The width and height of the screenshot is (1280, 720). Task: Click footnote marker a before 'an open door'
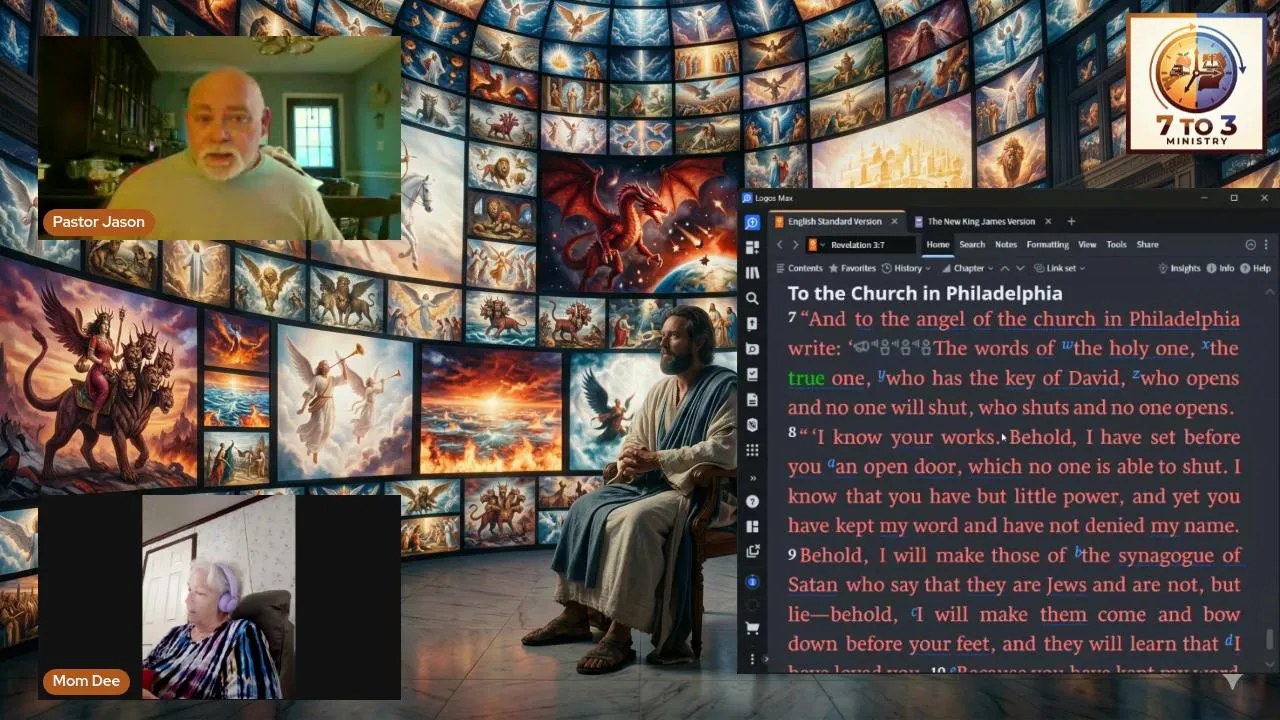[x=830, y=465]
